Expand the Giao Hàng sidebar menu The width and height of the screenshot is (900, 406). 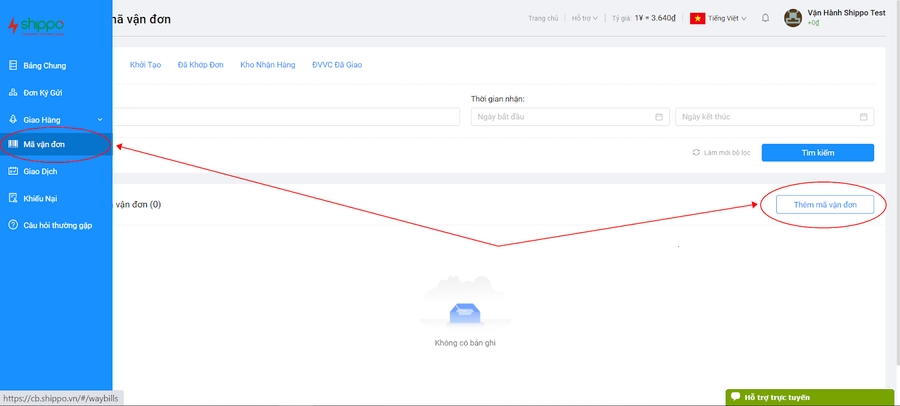tap(55, 119)
